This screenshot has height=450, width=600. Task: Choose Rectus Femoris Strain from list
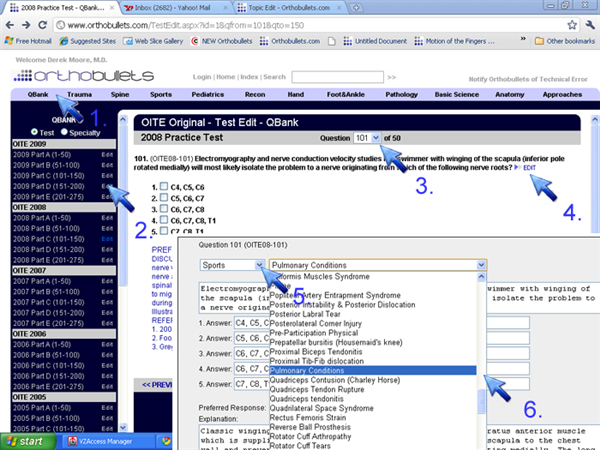pyautogui.click(x=308, y=418)
